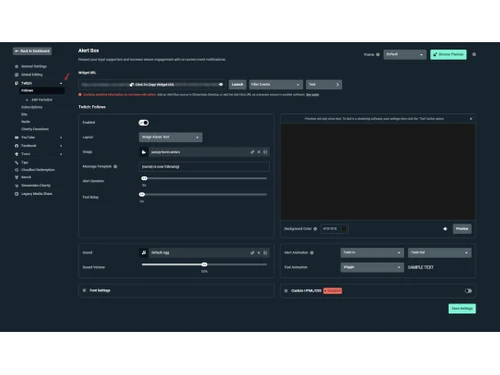Open the Fade In animation dropdown
Viewport: 500px width, 375px height.
tap(372, 253)
